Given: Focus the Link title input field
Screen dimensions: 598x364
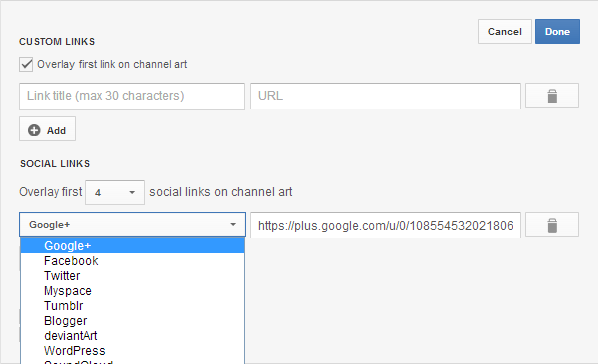Looking at the screenshot, I should [132, 96].
